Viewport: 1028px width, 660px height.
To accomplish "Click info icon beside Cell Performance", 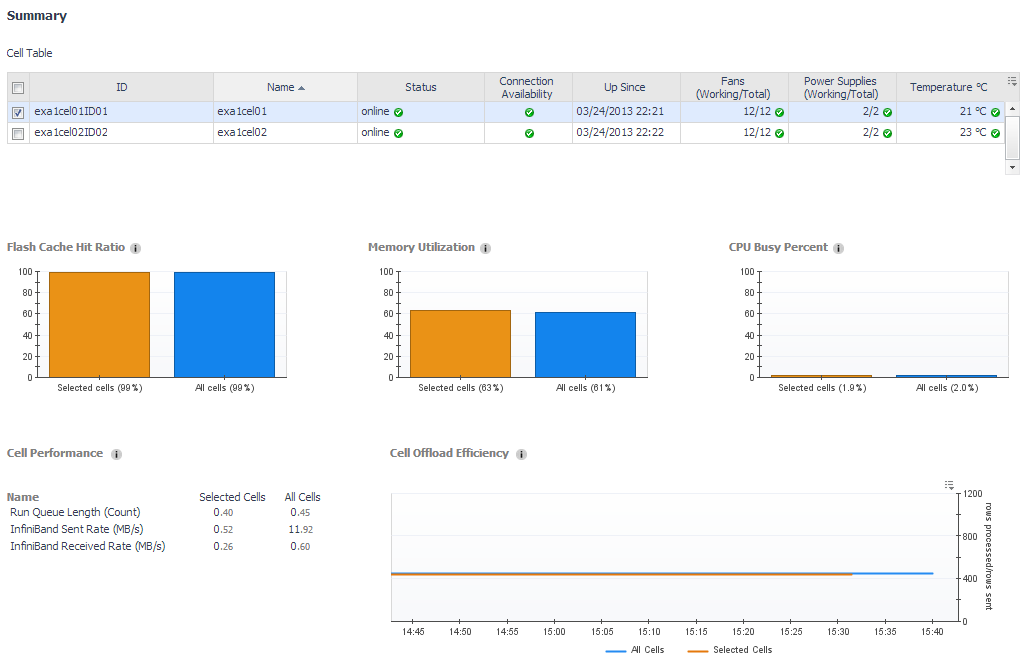I will pos(116,454).
